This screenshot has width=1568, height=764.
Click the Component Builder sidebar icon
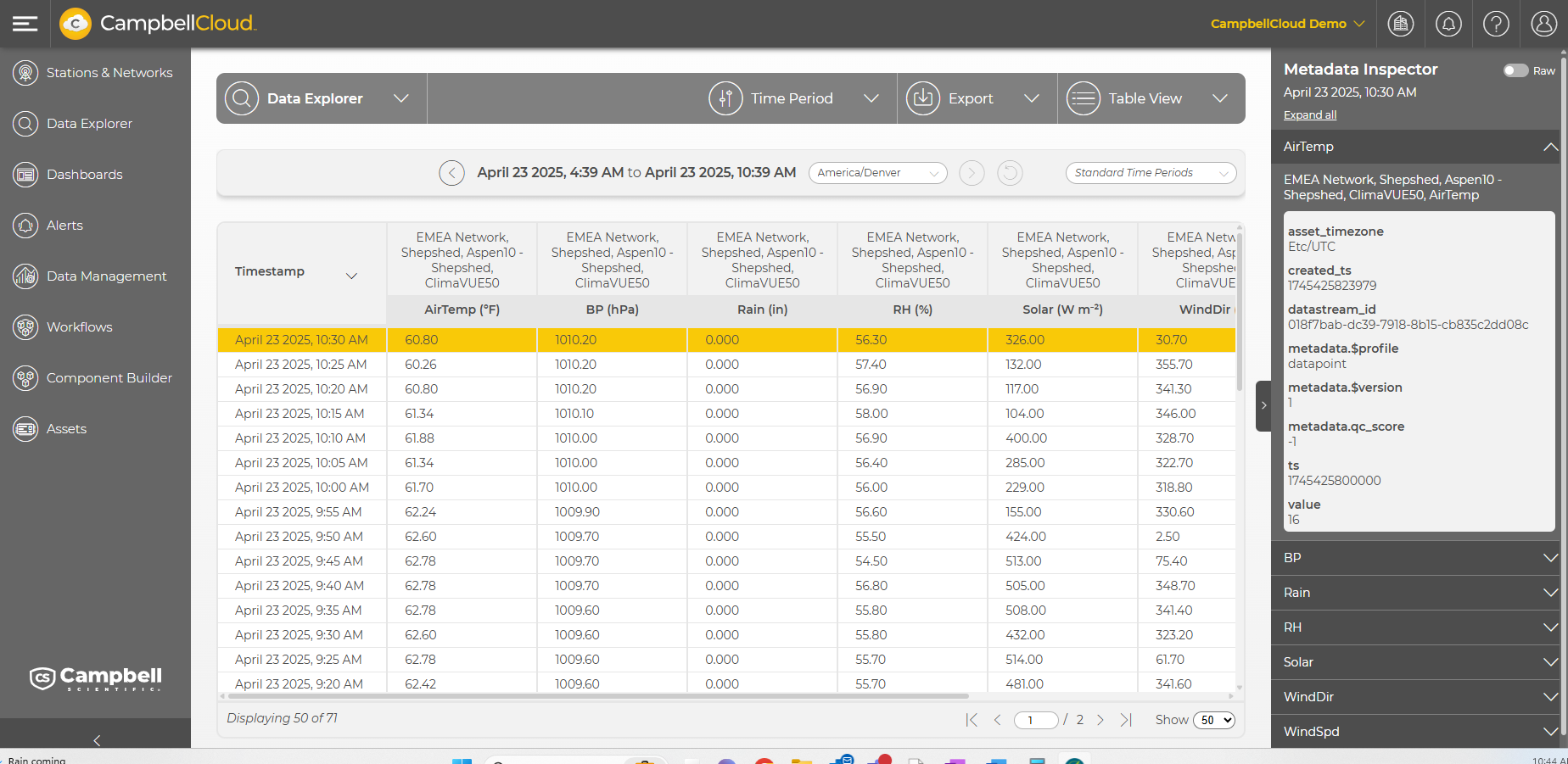click(25, 378)
